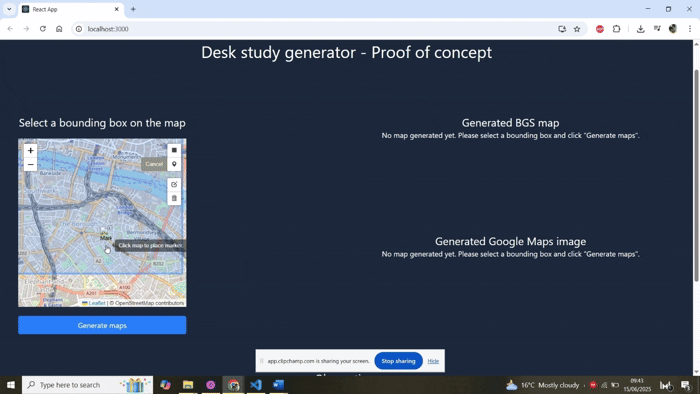Open File Explorer from the taskbar
This screenshot has height=394, width=700.
pyautogui.click(x=188, y=385)
